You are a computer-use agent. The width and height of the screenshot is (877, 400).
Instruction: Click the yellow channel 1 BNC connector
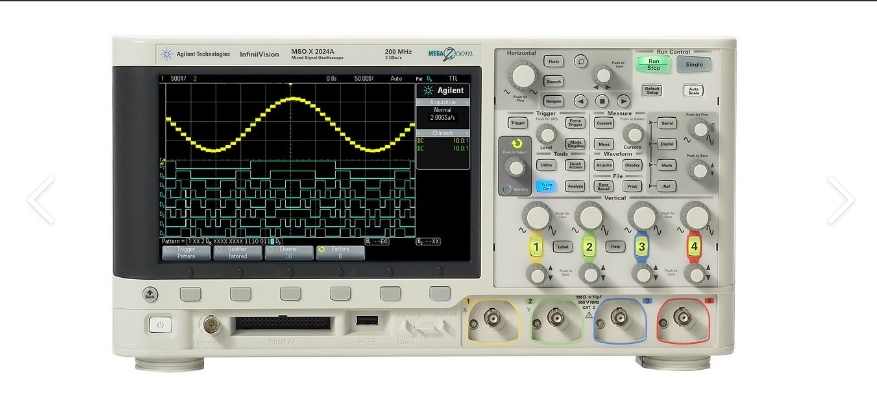[493, 318]
